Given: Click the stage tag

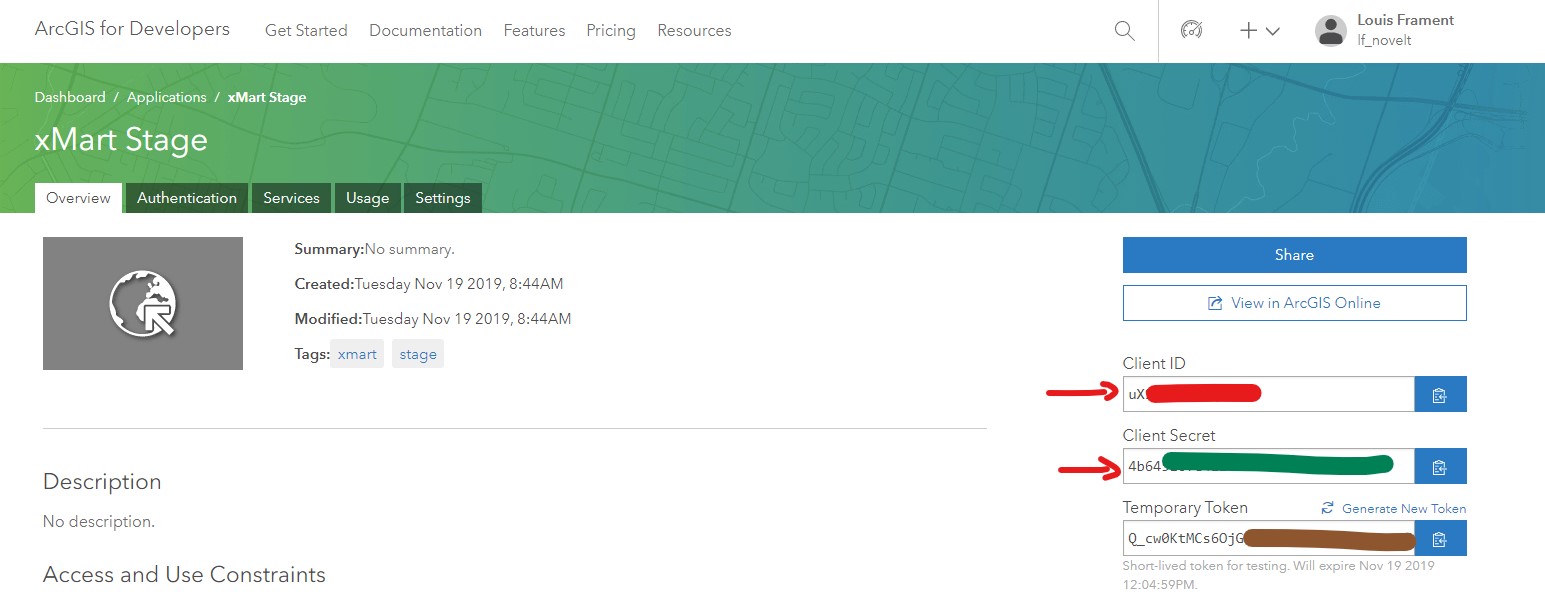Looking at the screenshot, I should tap(418, 354).
